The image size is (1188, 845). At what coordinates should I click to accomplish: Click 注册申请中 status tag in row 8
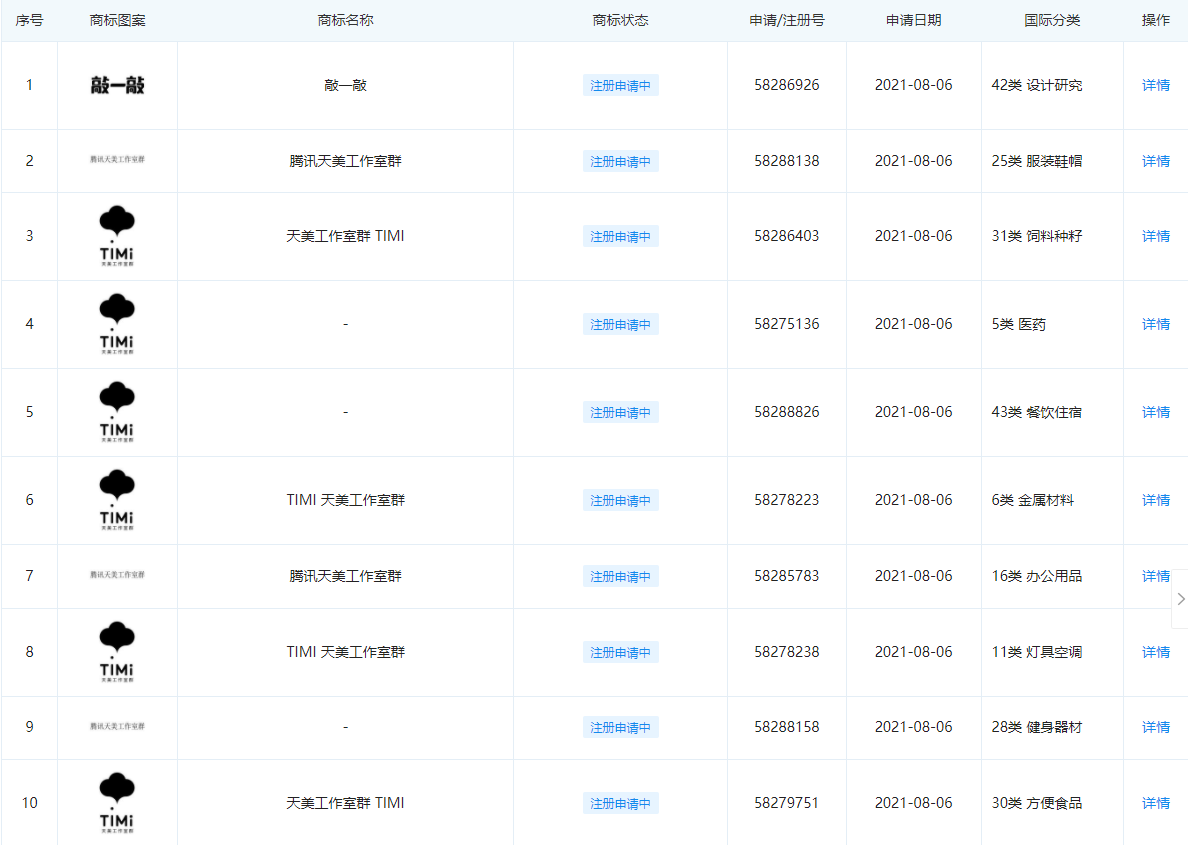pyautogui.click(x=621, y=653)
